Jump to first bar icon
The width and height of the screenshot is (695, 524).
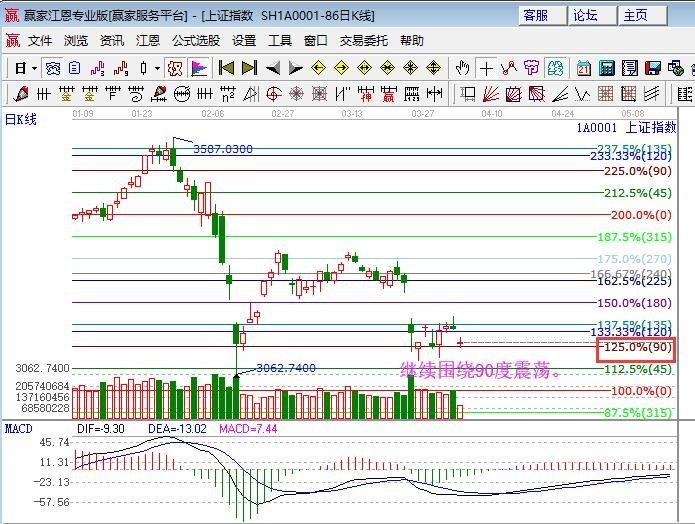pyautogui.click(x=226, y=68)
